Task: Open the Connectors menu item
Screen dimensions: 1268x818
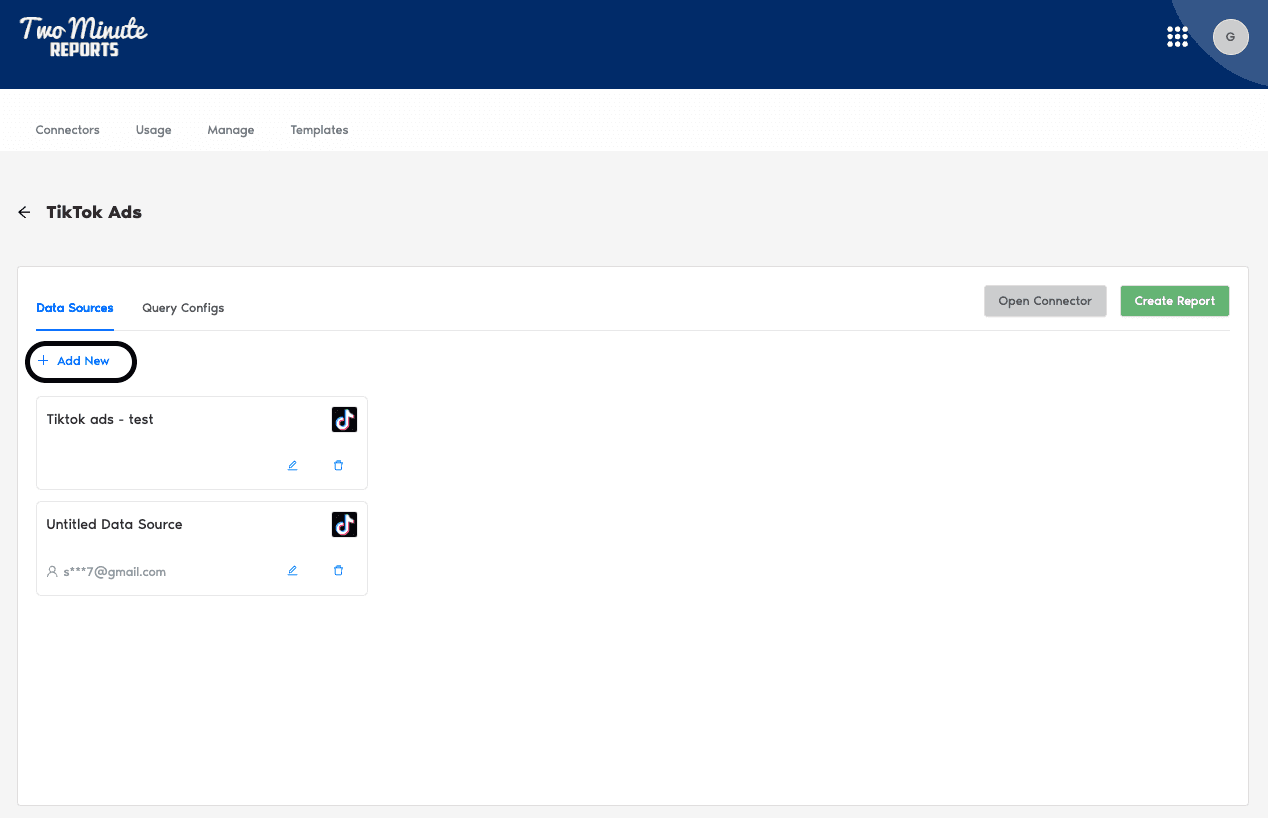Action: 67,130
